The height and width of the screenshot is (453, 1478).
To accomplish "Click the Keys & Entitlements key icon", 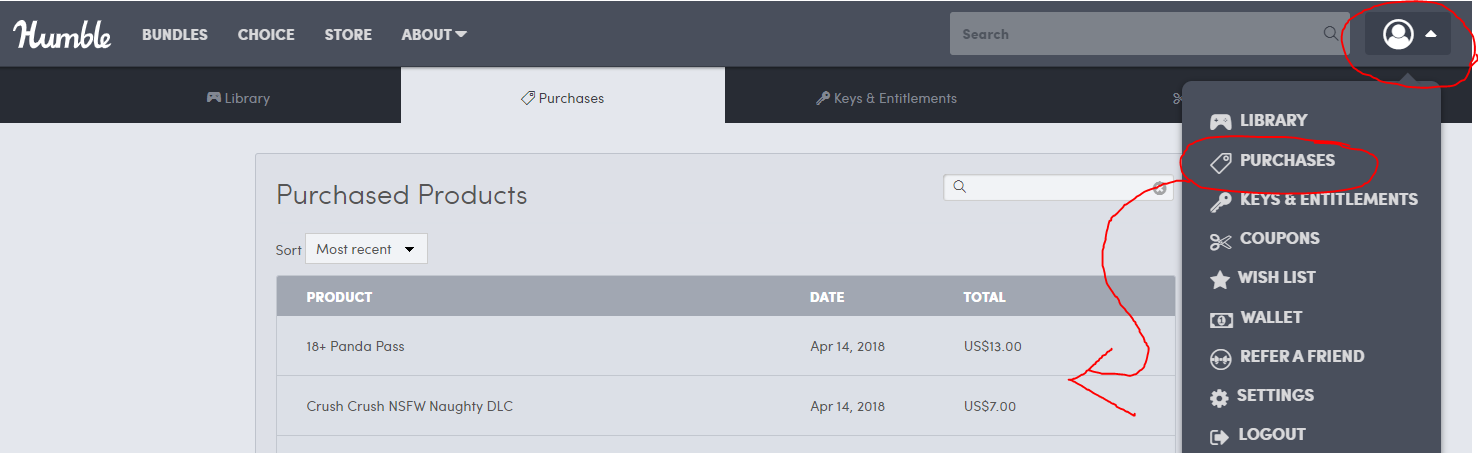I will [x=1220, y=200].
